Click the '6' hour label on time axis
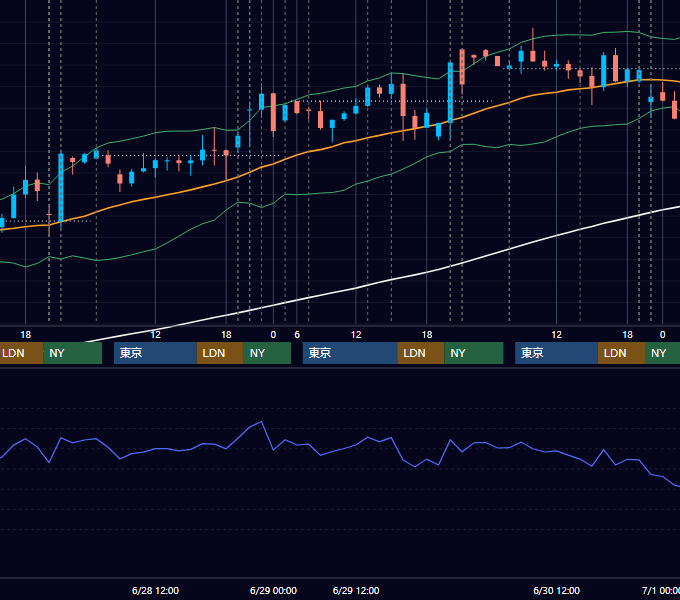This screenshot has width=680, height=600. [297, 335]
